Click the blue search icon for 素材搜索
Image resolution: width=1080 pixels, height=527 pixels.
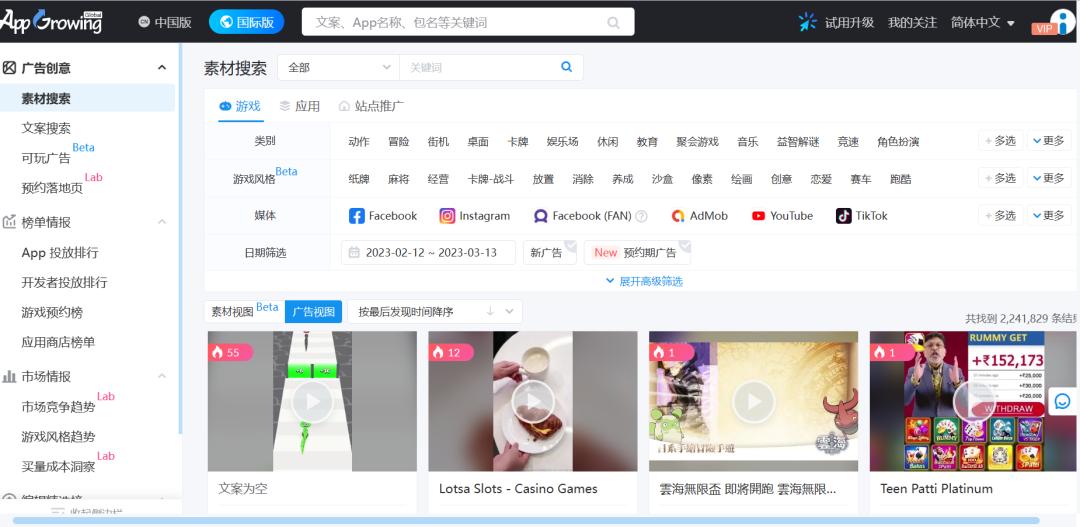(x=566, y=67)
